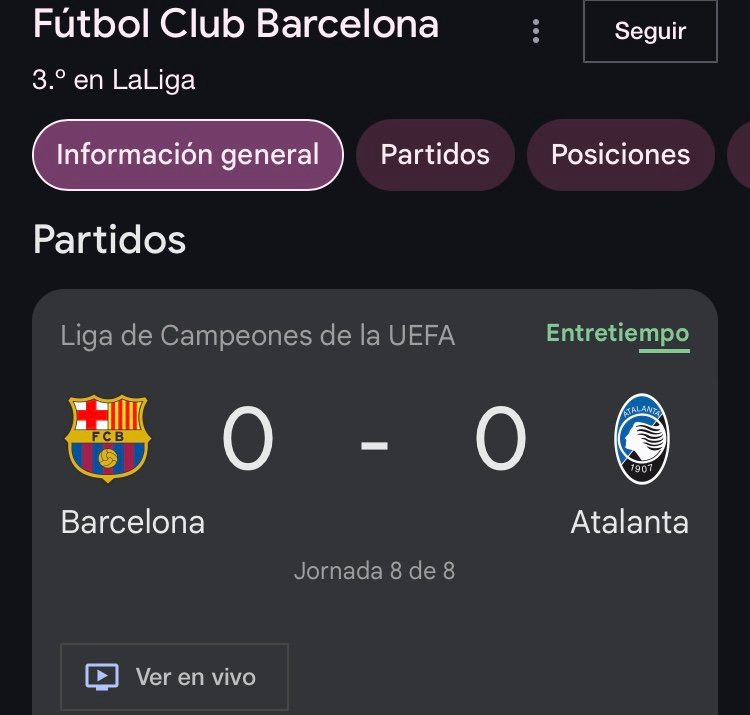Click Barcelona's score of zero
This screenshot has width=750, height=715.
click(x=248, y=438)
